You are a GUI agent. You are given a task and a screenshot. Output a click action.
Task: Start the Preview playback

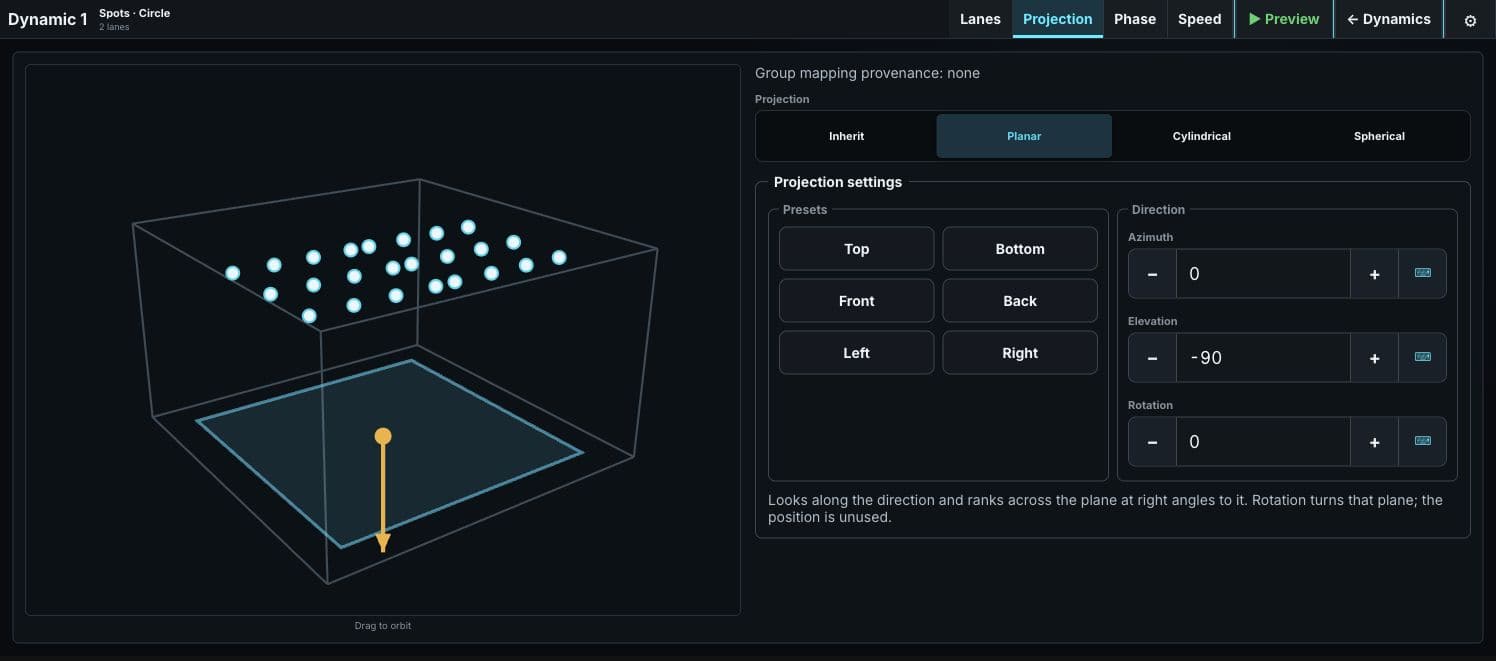point(1284,19)
